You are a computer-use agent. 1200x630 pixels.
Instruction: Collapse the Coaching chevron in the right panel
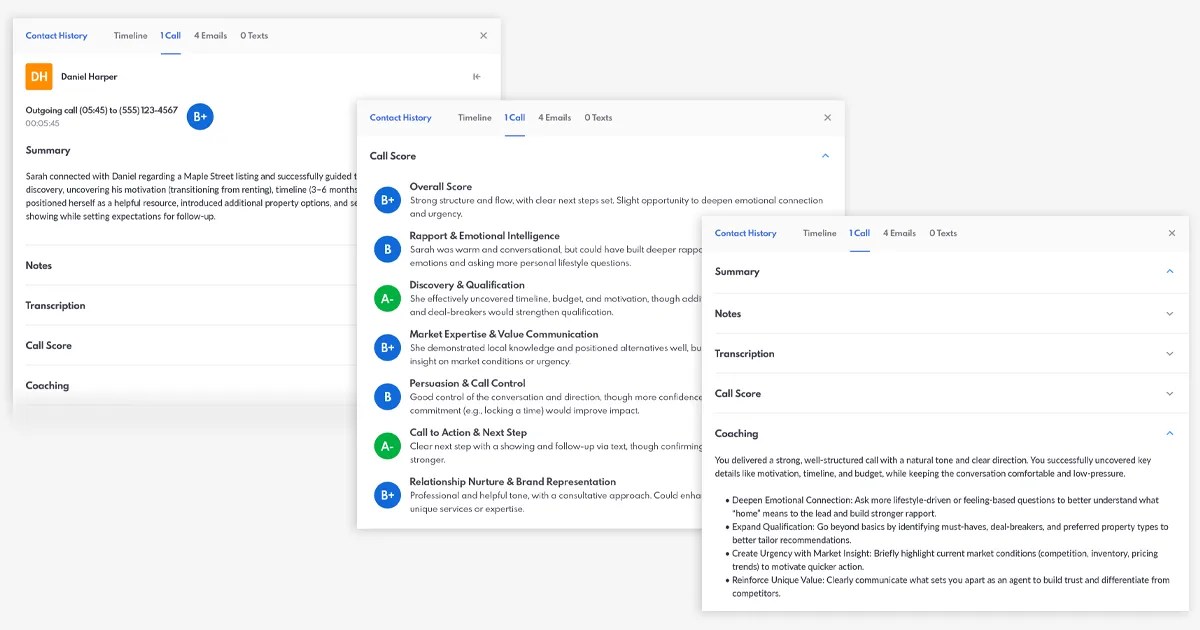1170,434
